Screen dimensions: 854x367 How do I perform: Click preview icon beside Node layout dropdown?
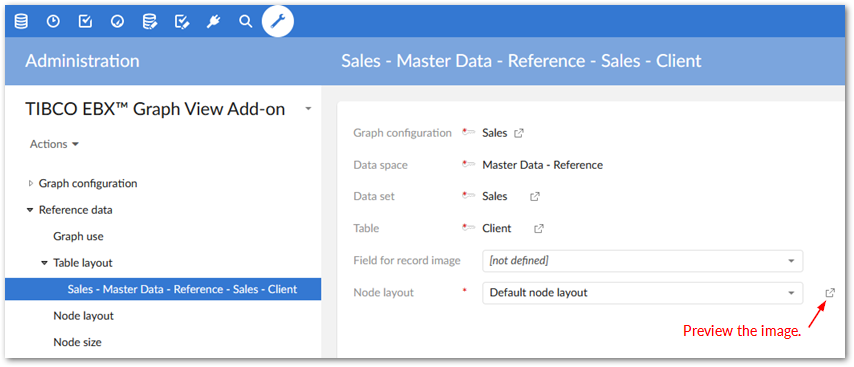click(x=829, y=293)
